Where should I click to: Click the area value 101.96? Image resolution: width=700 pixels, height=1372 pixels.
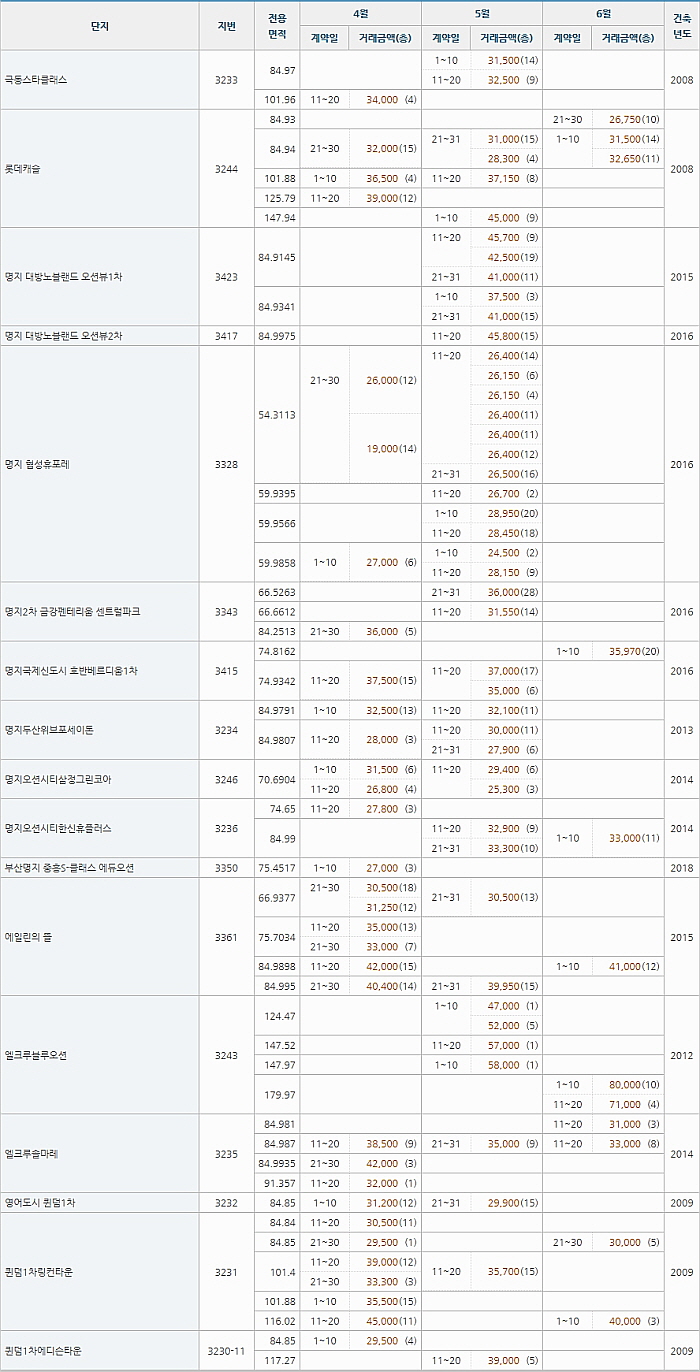point(280,100)
